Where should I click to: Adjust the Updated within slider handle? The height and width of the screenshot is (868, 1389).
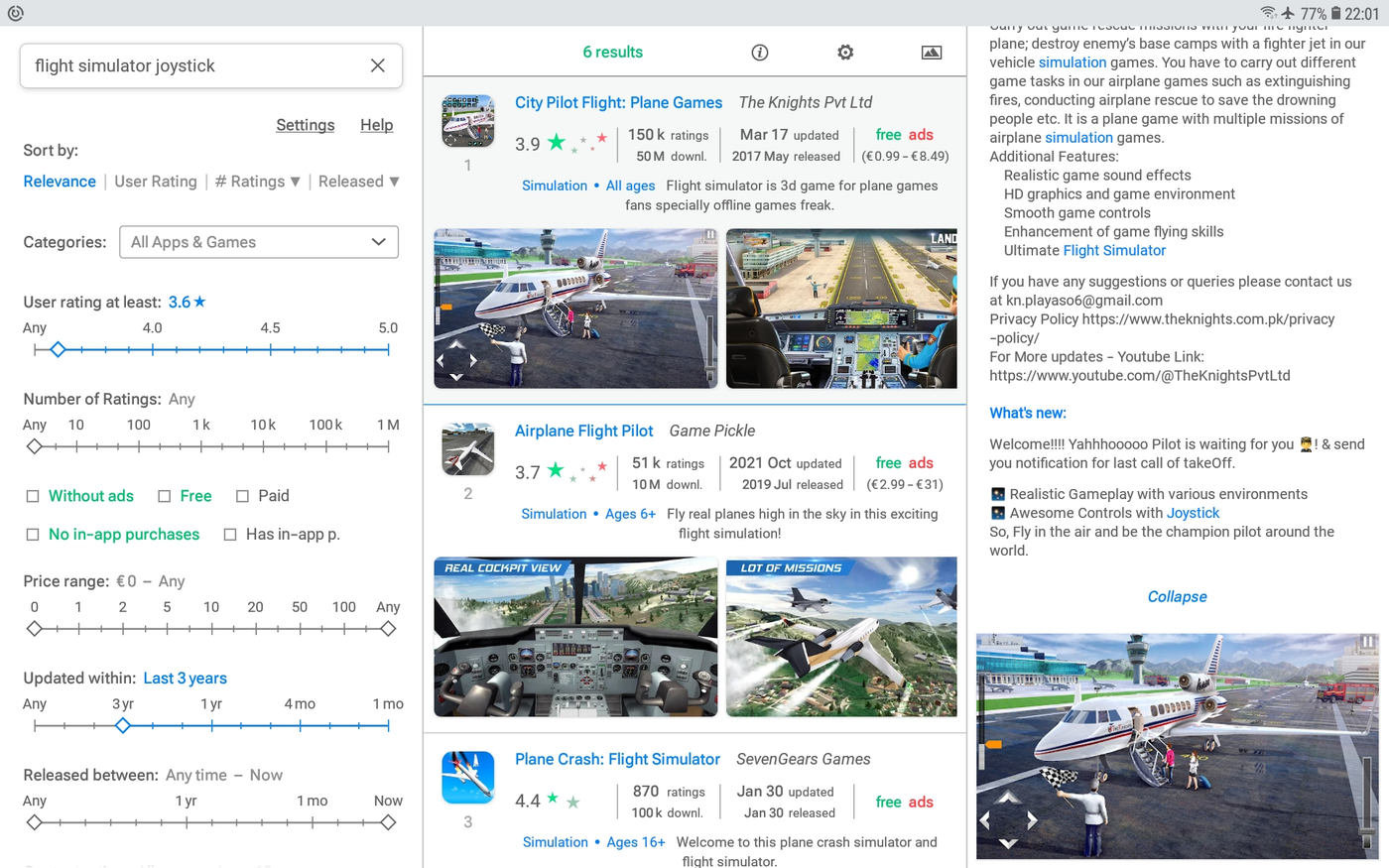[123, 725]
